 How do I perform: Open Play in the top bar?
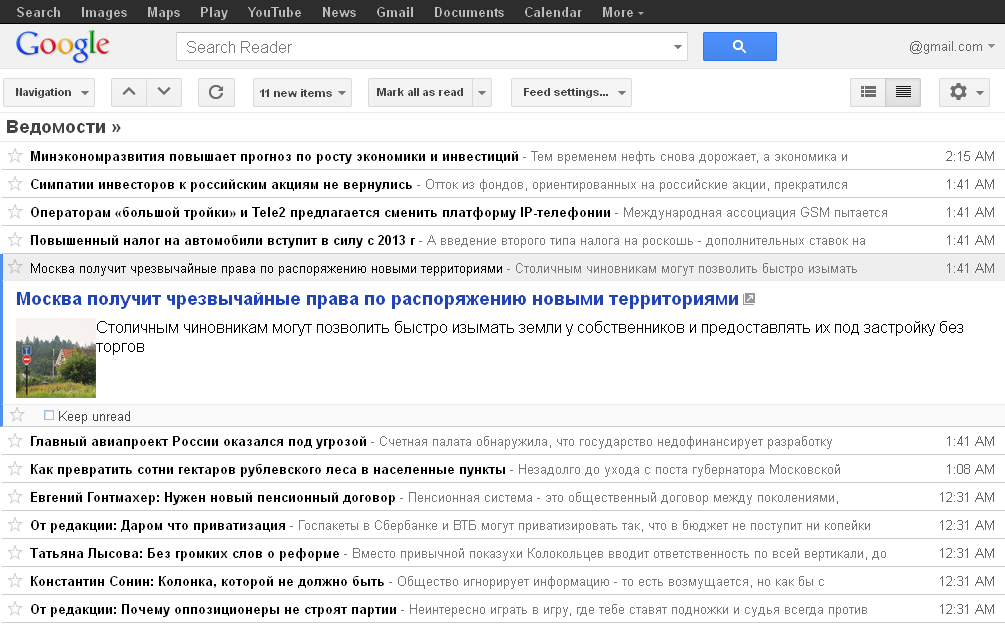click(x=213, y=12)
